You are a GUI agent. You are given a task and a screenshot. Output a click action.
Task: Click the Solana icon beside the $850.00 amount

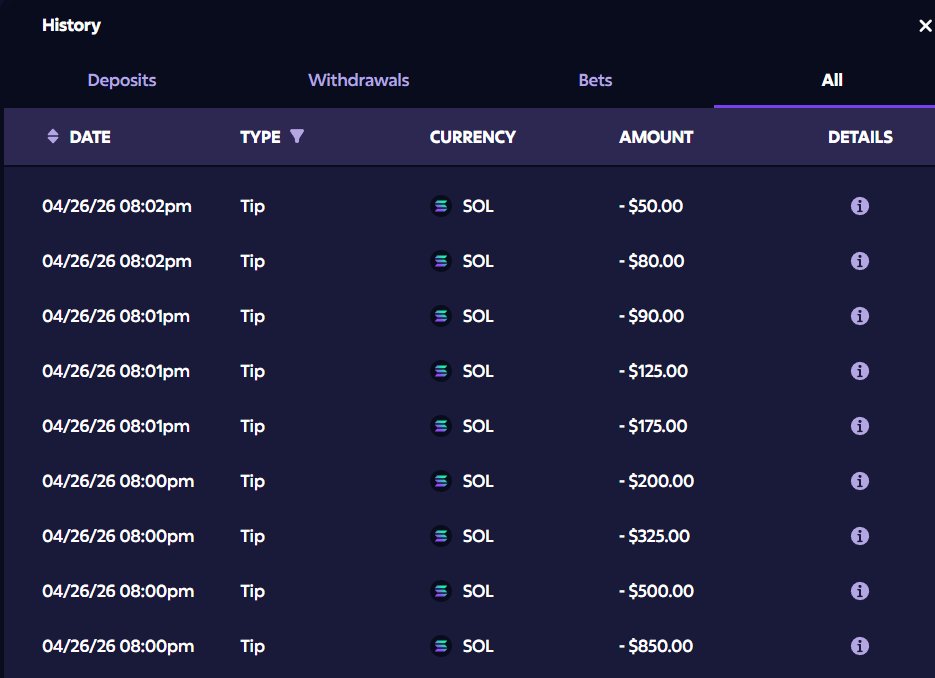pos(440,646)
